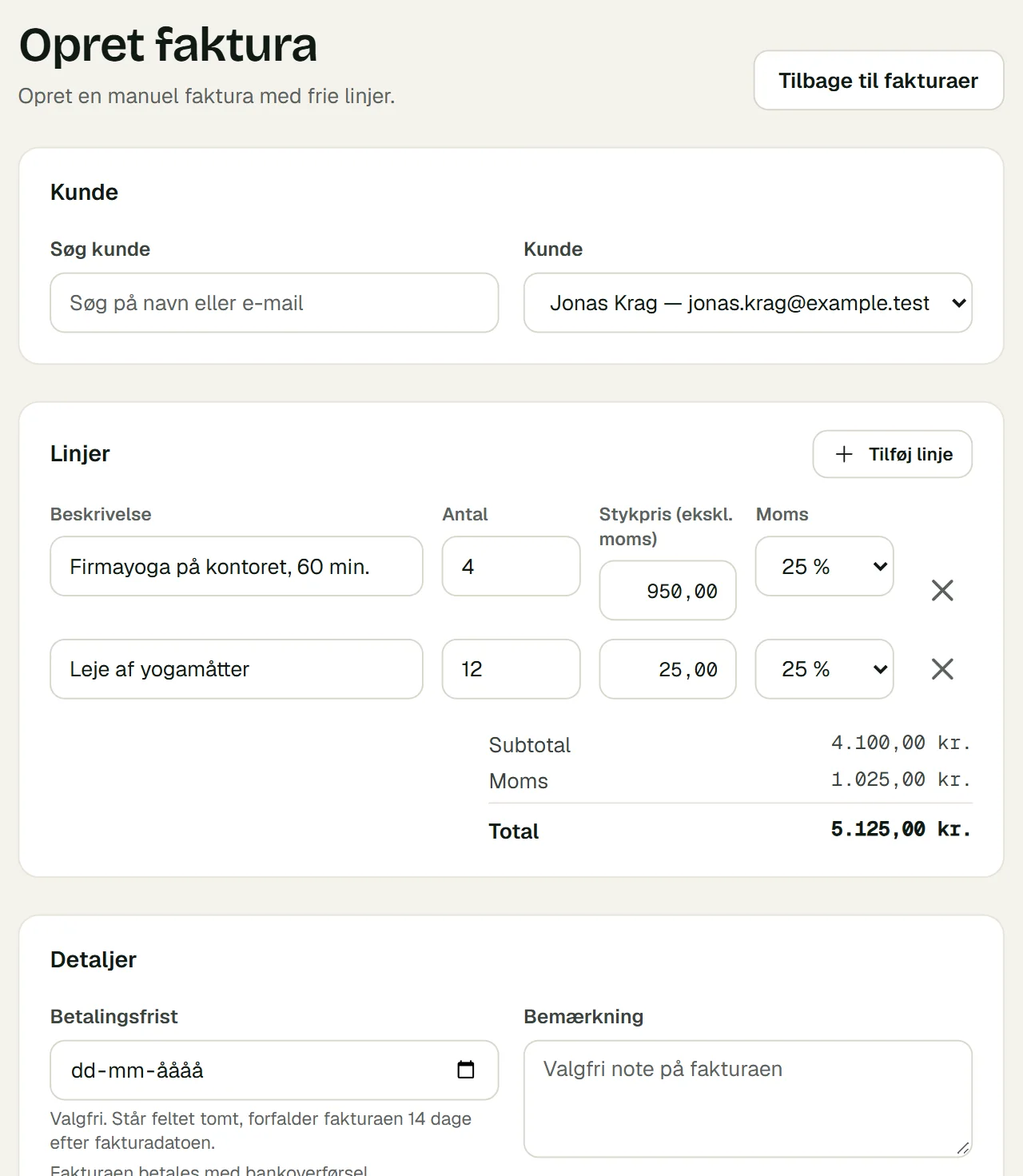Focus the Betalingsfrist date field
1023x1176 pixels.
click(274, 1070)
